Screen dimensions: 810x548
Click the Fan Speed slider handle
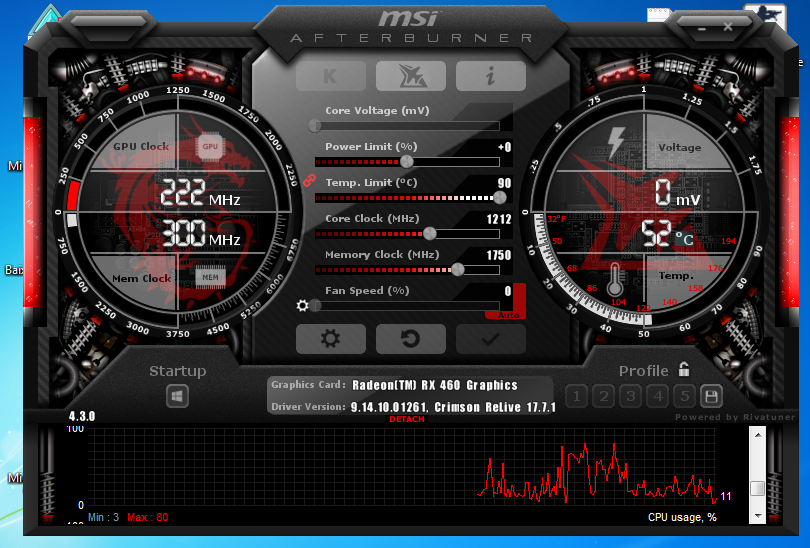click(316, 306)
